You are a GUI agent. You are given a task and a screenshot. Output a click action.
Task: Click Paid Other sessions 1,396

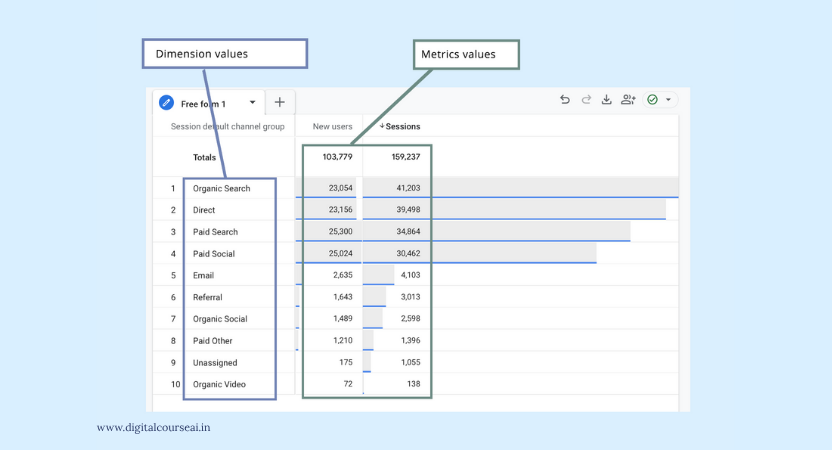(x=410, y=340)
